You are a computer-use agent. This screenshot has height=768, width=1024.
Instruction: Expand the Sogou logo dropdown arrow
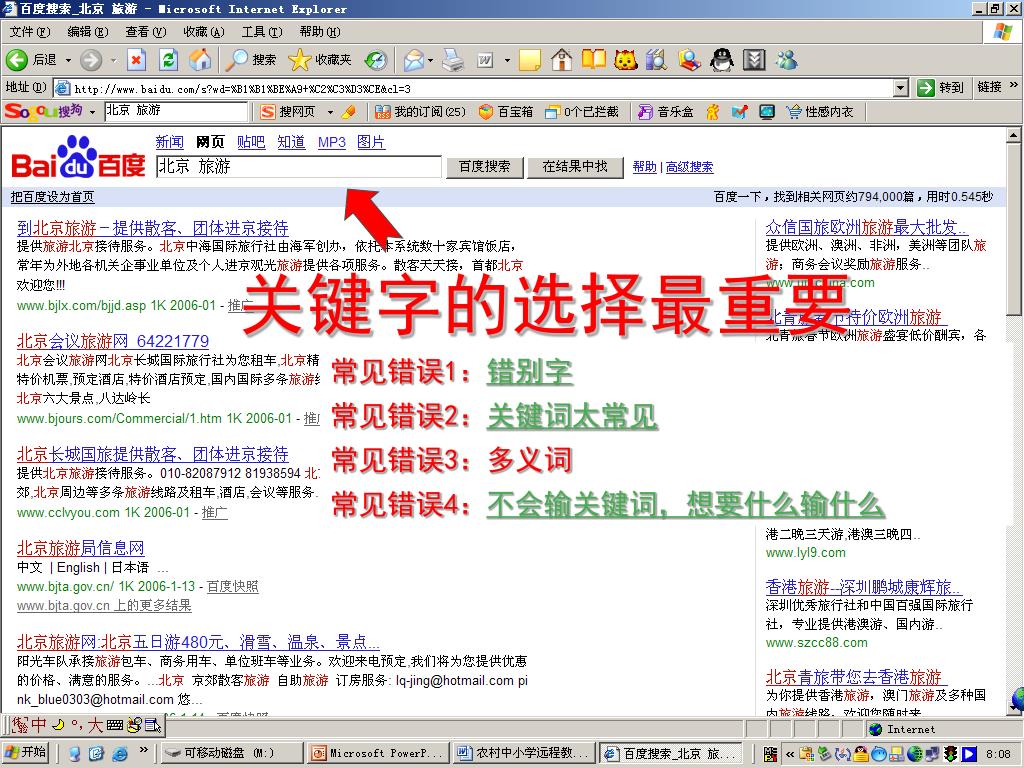point(92,112)
